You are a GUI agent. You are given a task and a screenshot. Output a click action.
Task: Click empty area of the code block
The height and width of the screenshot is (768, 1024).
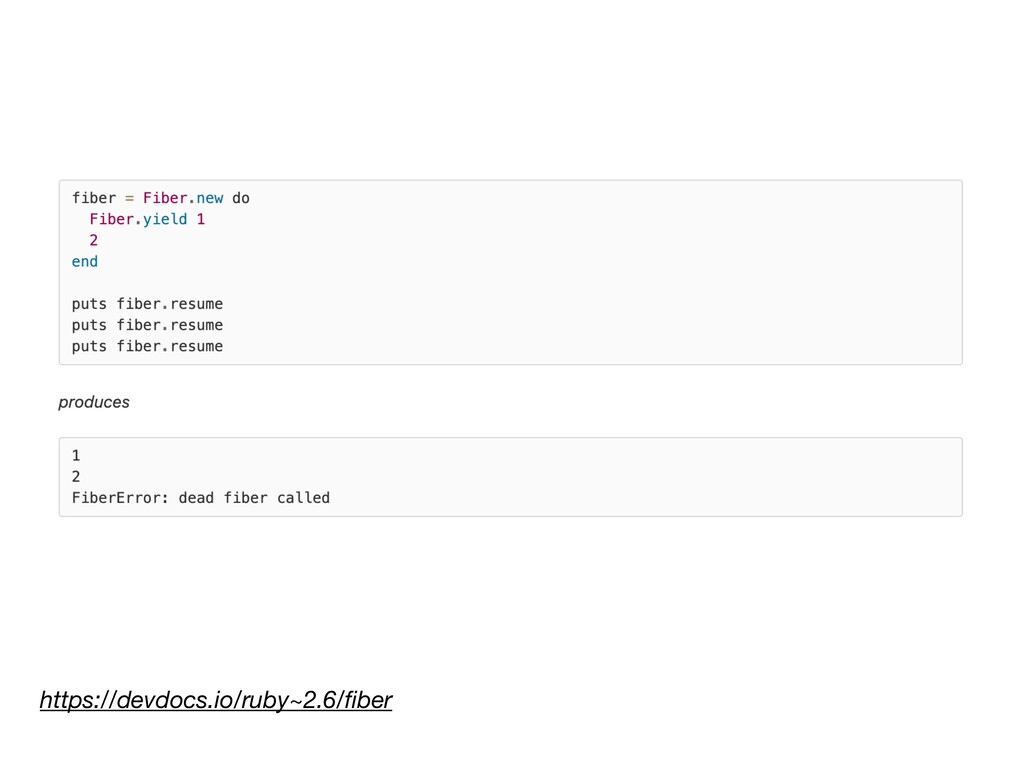coord(588,274)
